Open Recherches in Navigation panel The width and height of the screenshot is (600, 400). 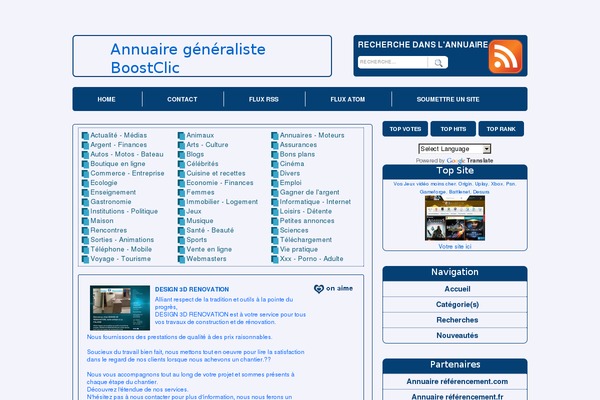pyautogui.click(x=457, y=320)
